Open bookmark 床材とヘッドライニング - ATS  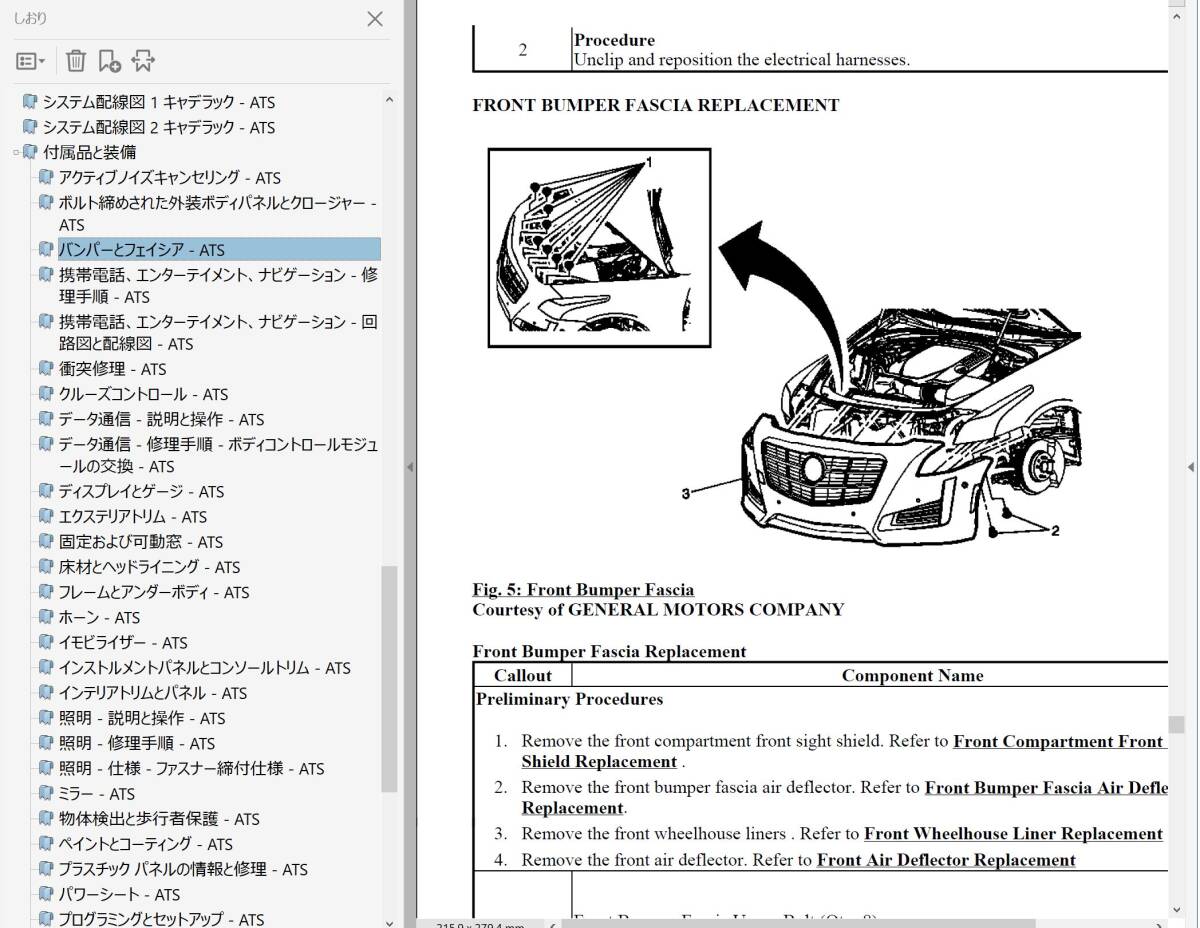coord(149,567)
